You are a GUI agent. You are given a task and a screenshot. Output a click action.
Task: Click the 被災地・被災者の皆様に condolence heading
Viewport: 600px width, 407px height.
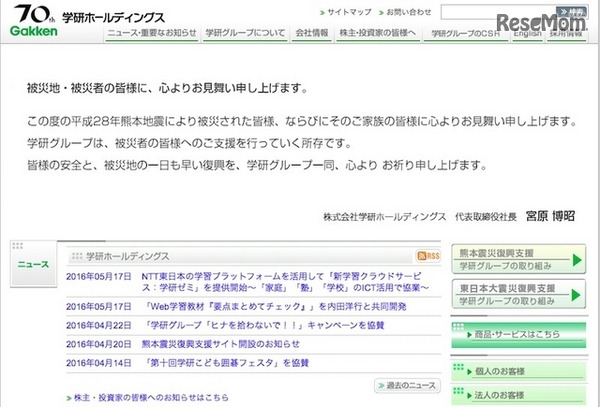(x=167, y=88)
